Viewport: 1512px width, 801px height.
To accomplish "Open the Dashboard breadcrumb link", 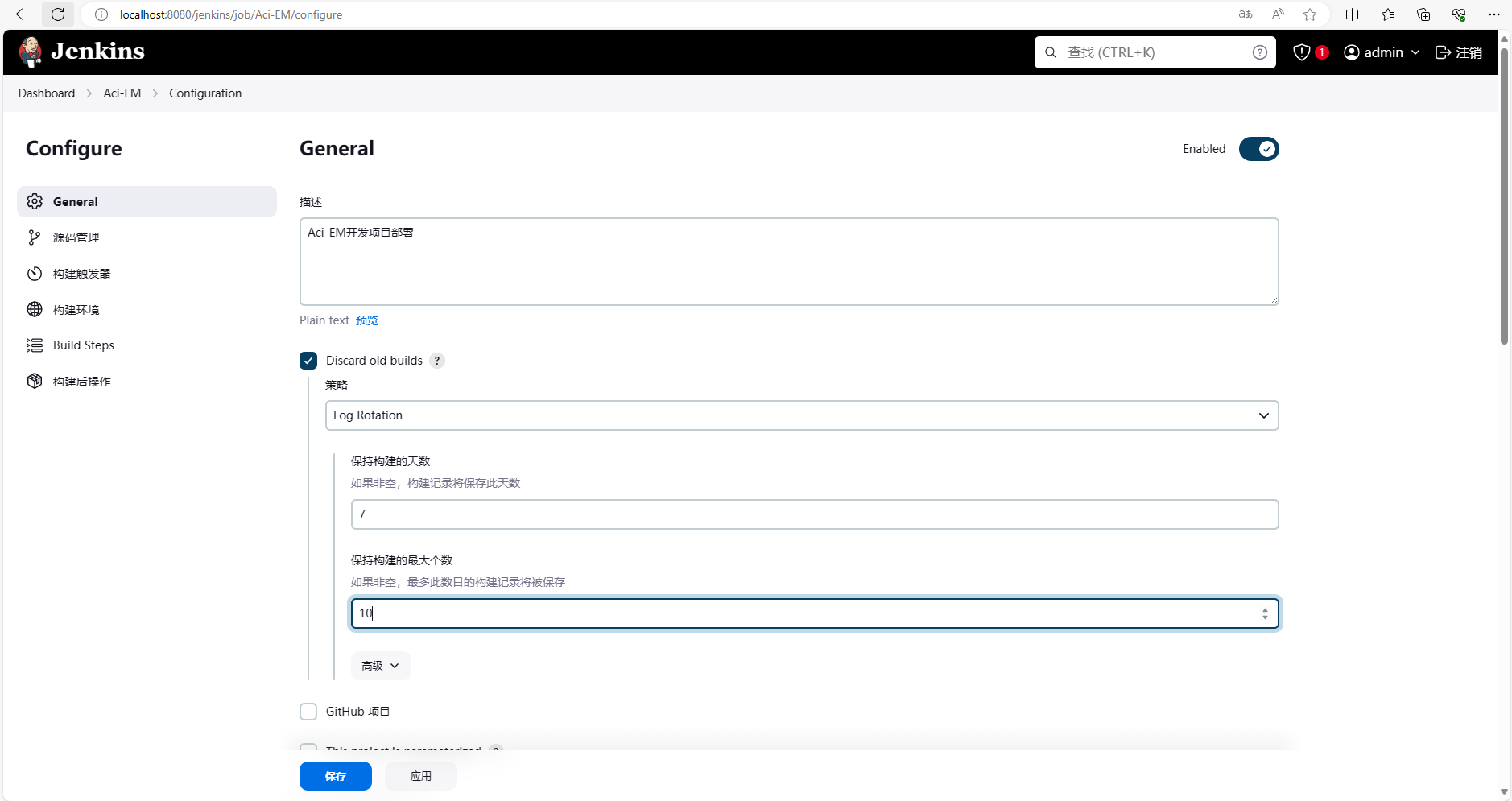I will (x=47, y=93).
